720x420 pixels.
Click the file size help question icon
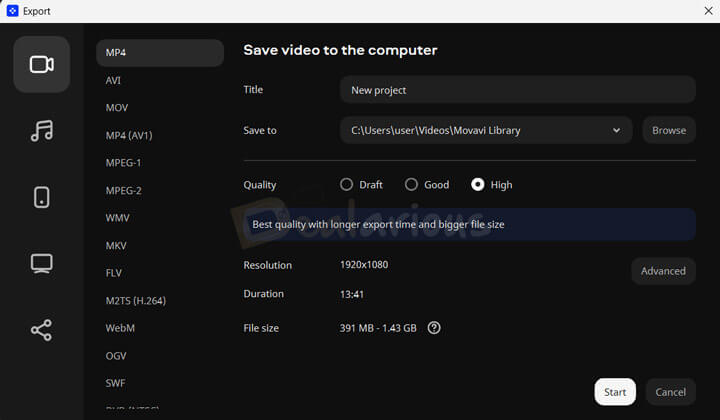pos(434,328)
